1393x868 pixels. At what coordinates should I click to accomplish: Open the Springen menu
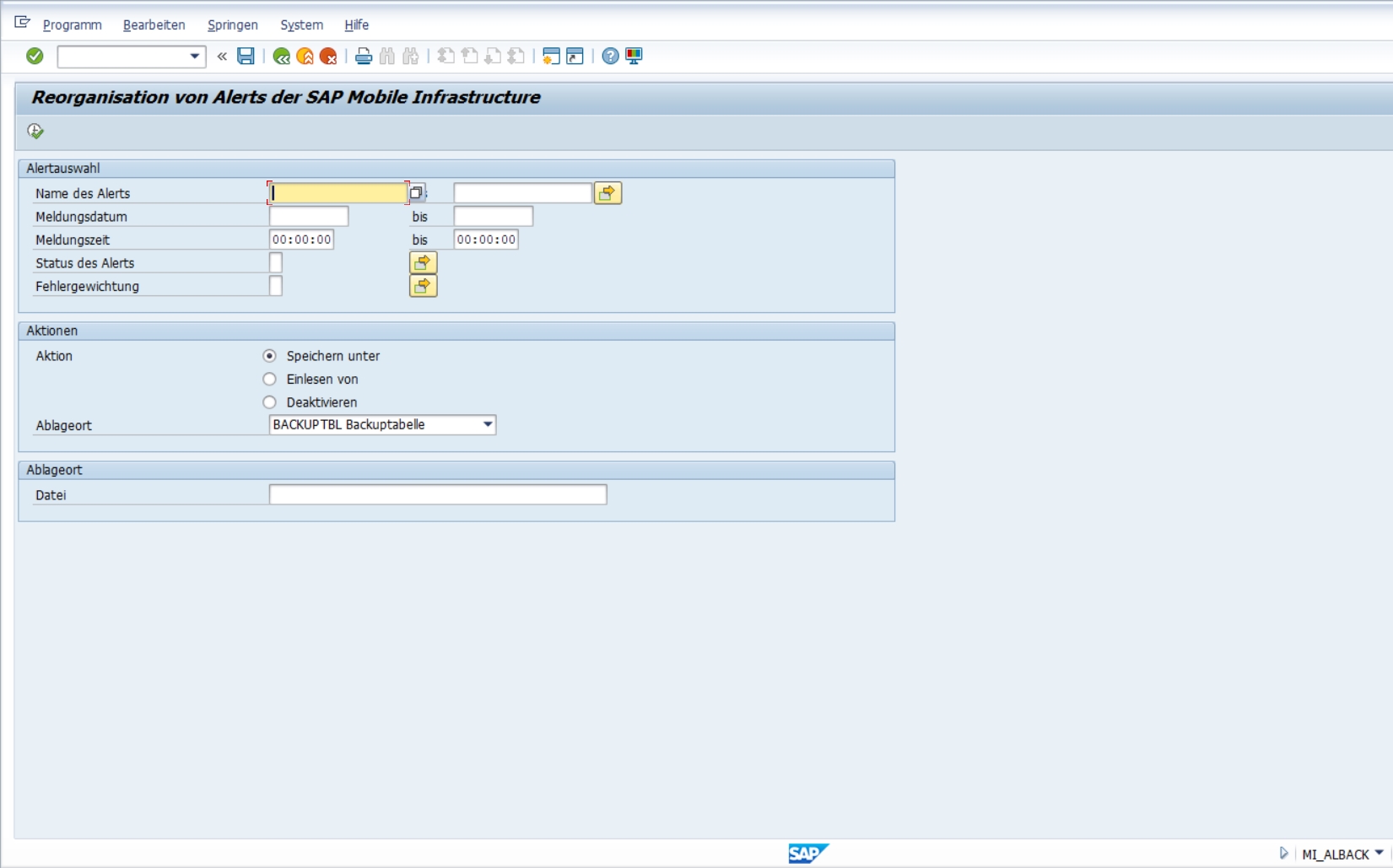click(x=233, y=24)
